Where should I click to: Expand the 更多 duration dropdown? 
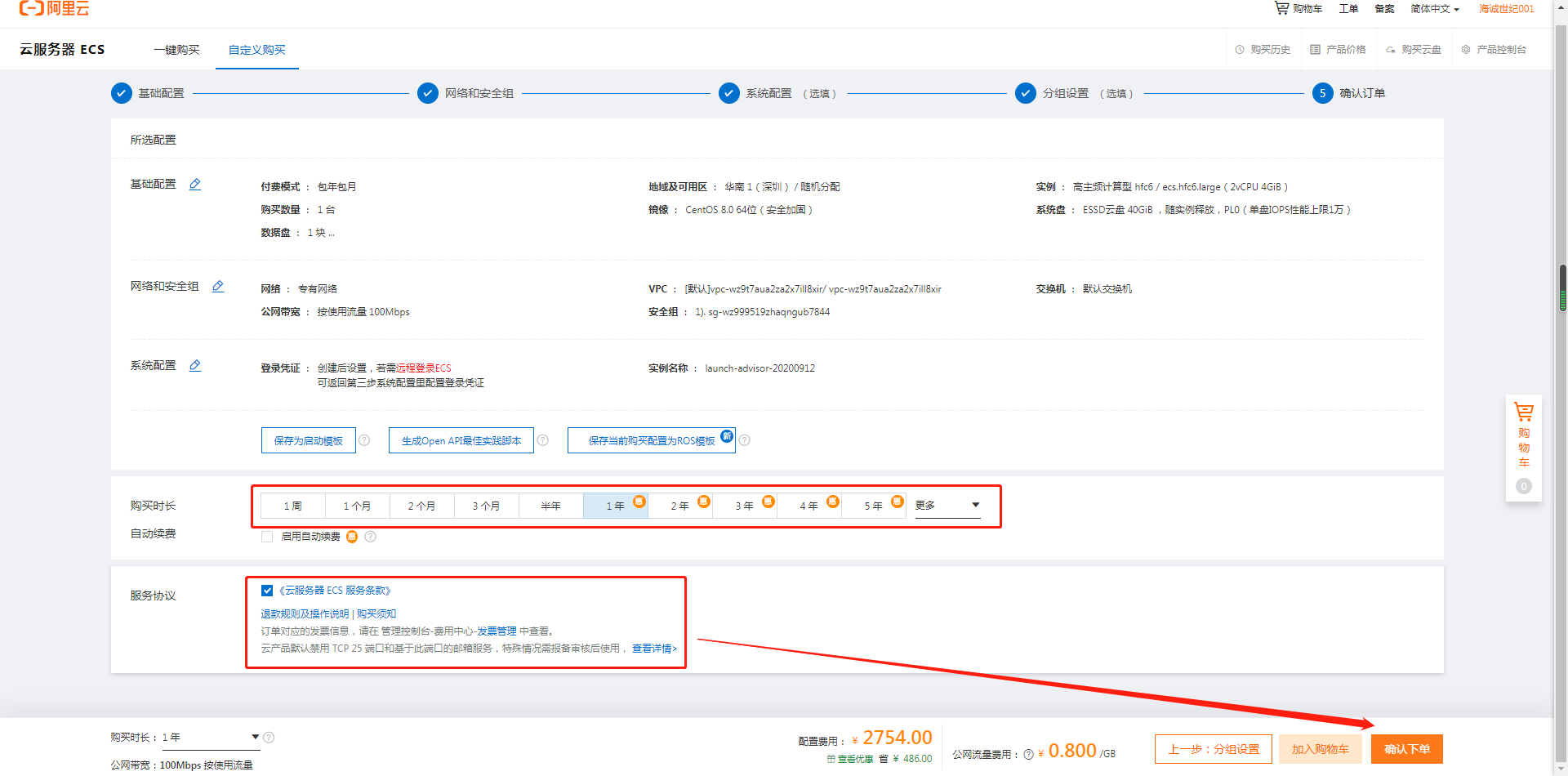click(x=947, y=506)
